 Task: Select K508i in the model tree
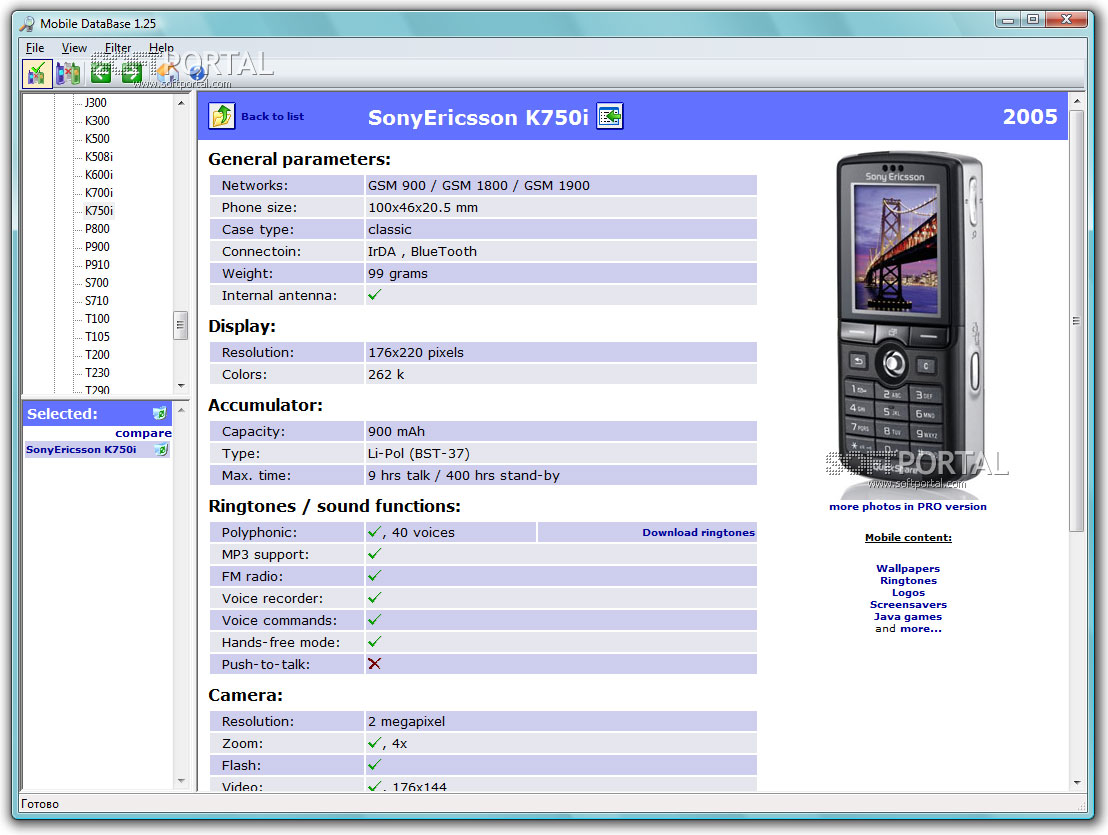(99, 157)
